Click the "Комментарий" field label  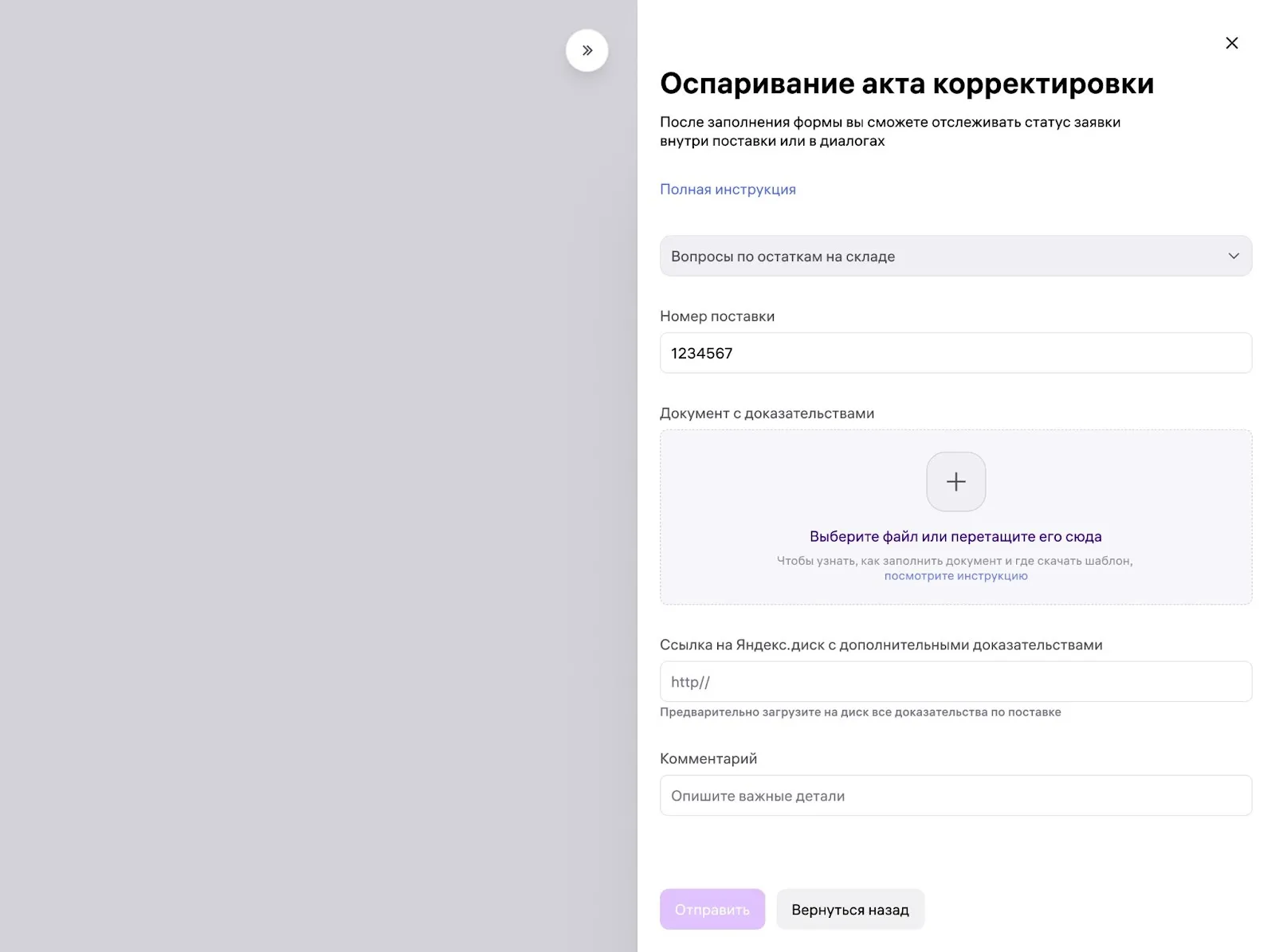(x=708, y=758)
